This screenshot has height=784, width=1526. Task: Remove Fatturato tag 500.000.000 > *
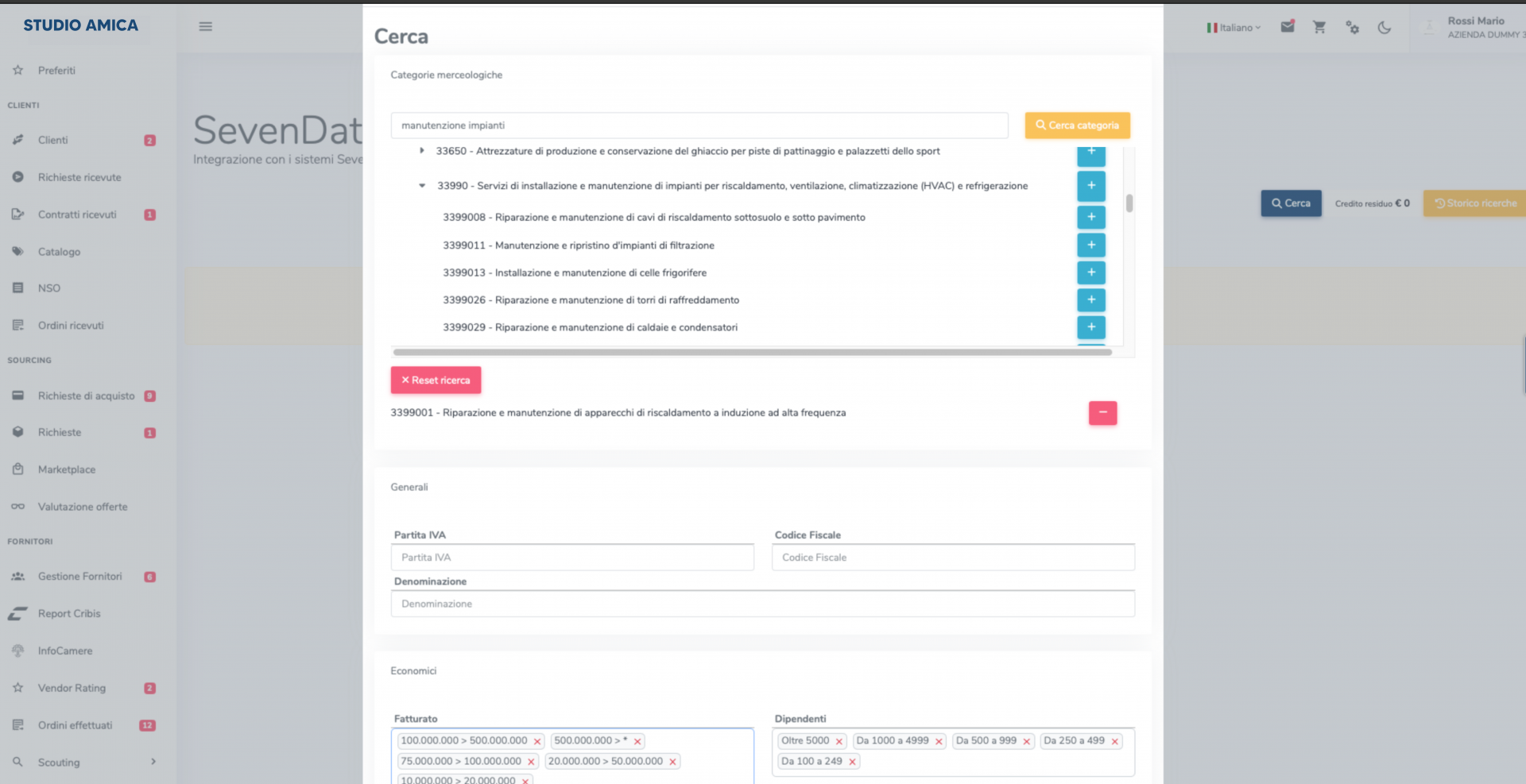[637, 741]
